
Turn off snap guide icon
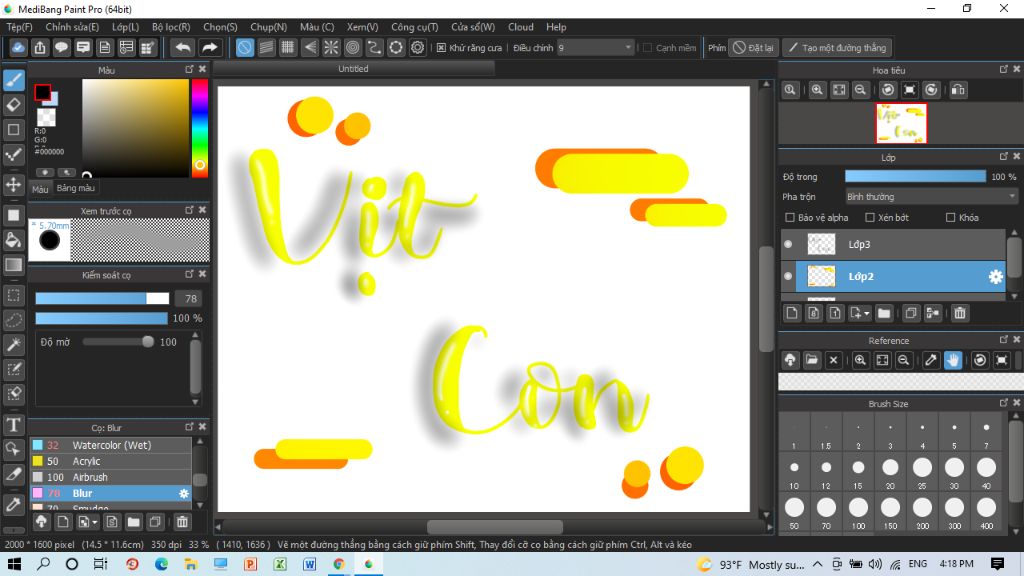coord(244,48)
